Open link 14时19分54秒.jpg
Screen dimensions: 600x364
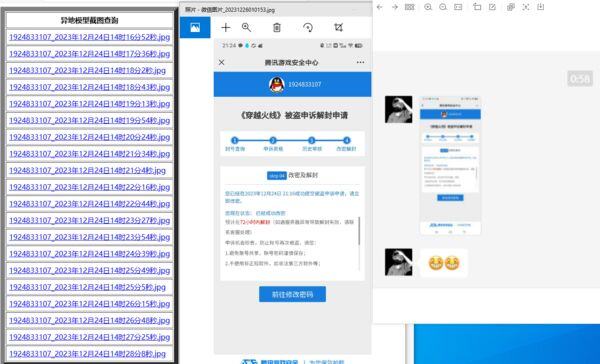pos(90,120)
